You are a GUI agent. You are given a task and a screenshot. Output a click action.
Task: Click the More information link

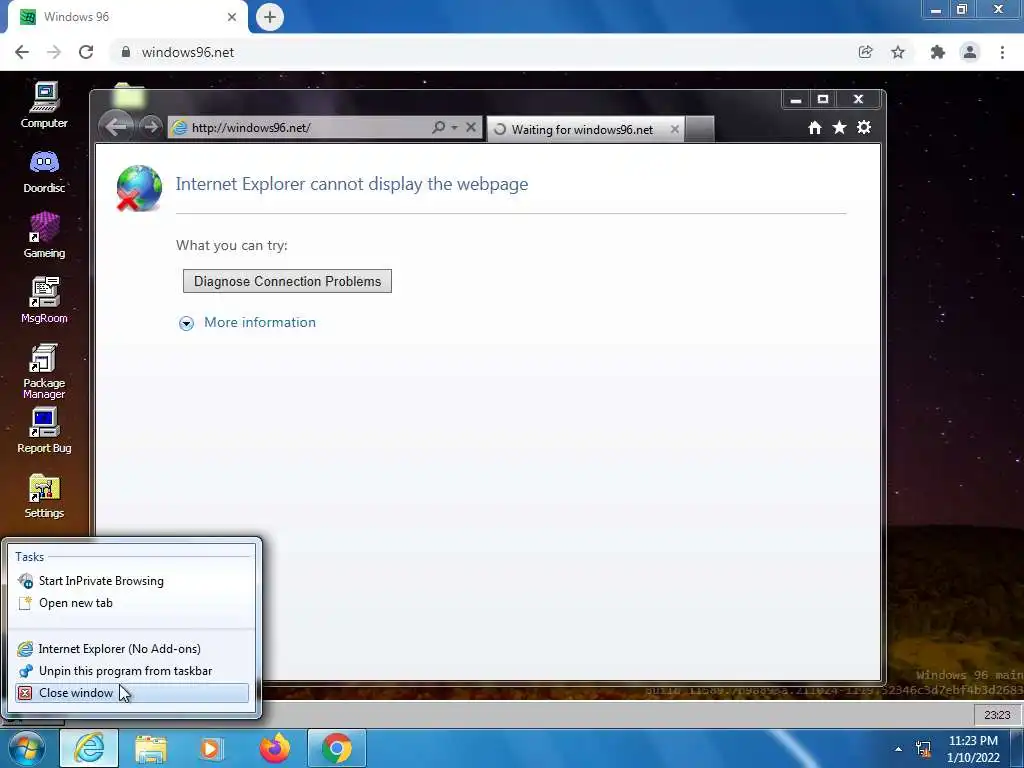(260, 323)
